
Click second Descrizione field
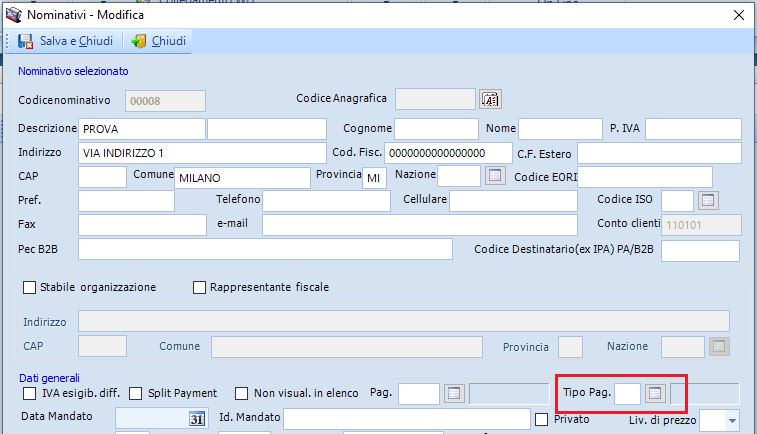click(267, 129)
